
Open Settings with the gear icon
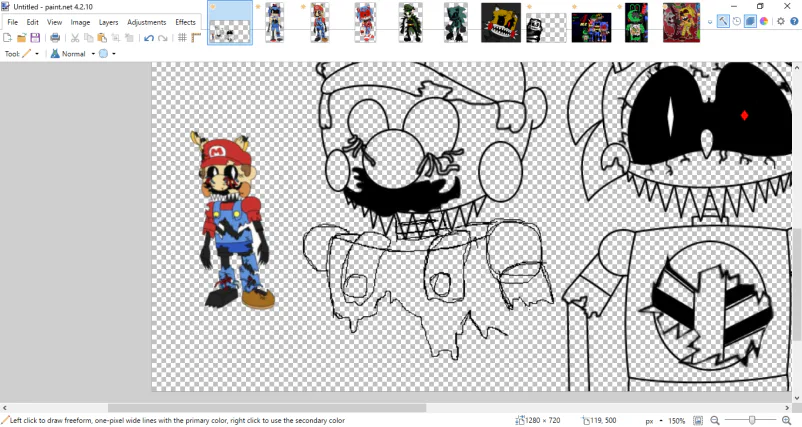[781, 21]
